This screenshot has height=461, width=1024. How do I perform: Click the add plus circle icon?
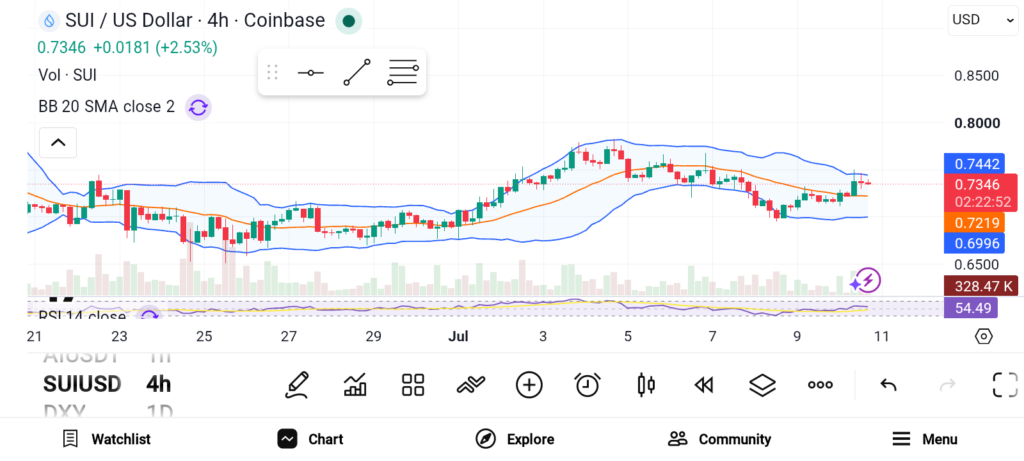529,385
